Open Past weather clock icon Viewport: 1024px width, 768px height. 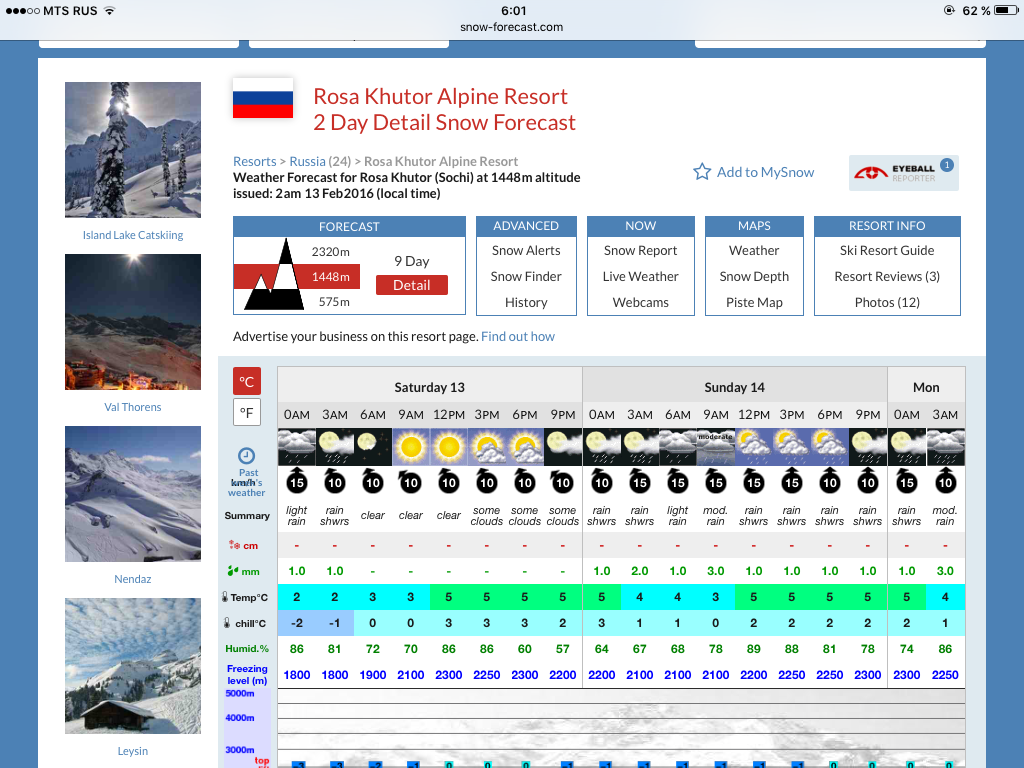[246, 455]
